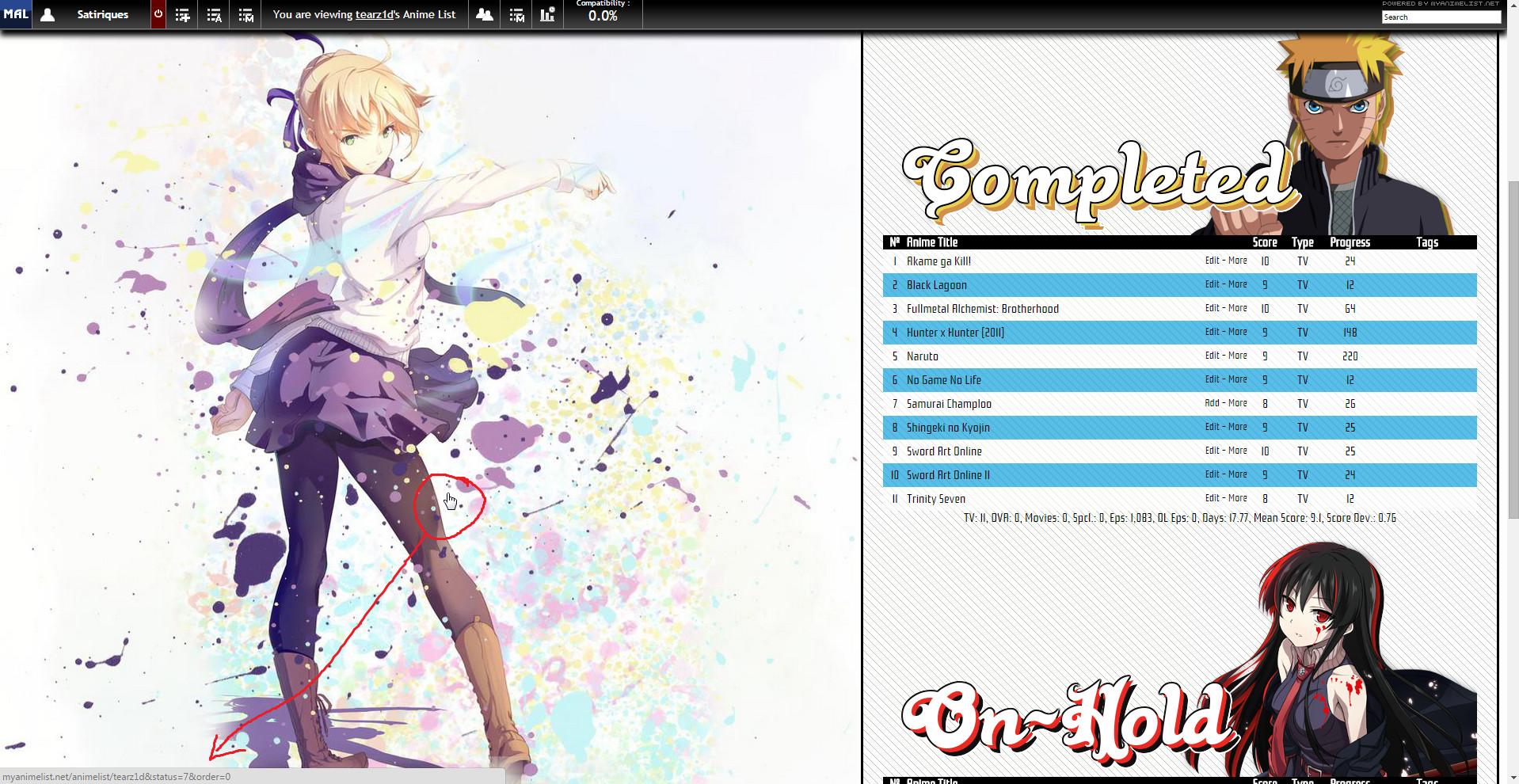This screenshot has width=1519, height=784.
Task: Open the Samurai Champloo entry
Action: [x=950, y=404]
